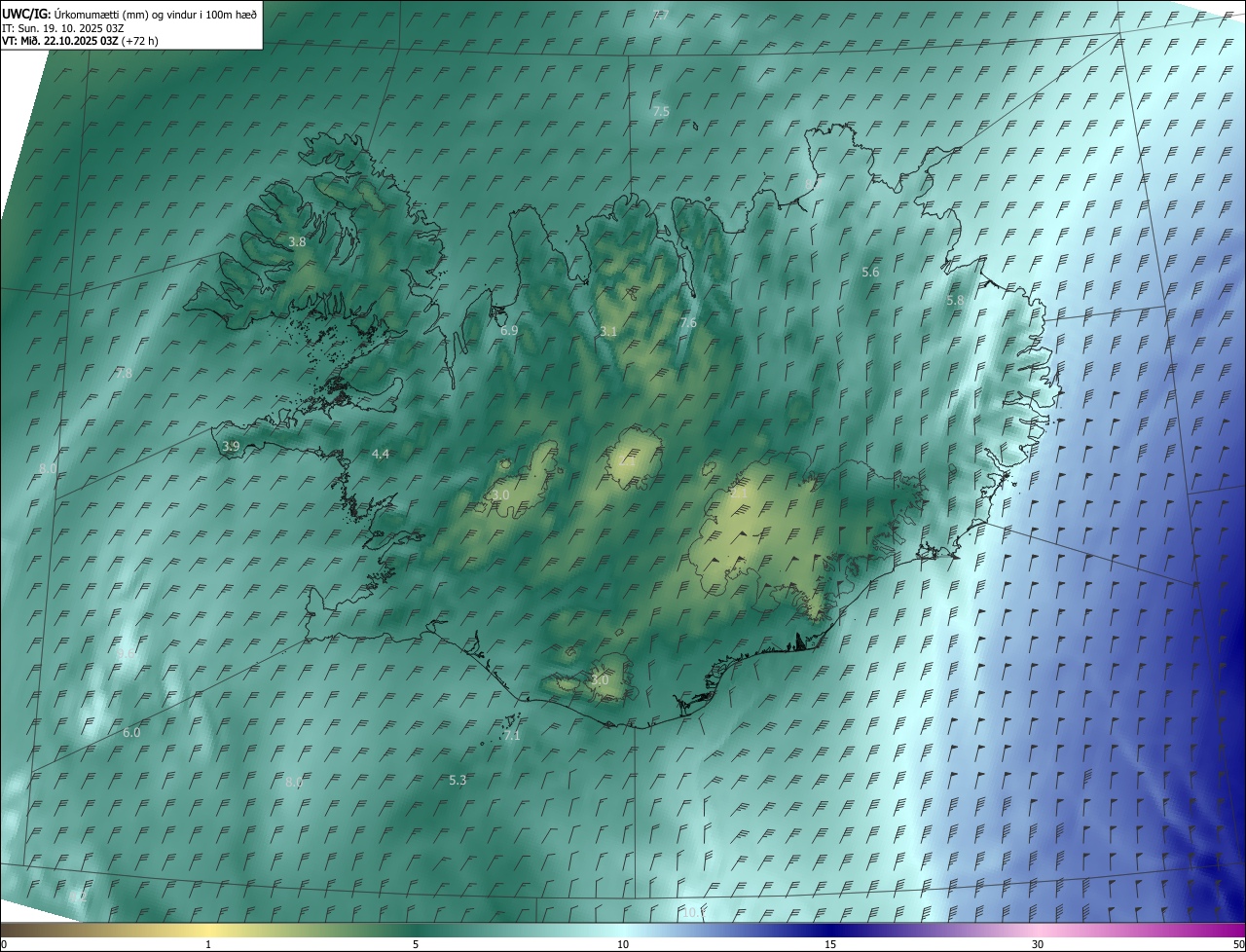Click the 7.5 value north of Iceland

pos(661,112)
